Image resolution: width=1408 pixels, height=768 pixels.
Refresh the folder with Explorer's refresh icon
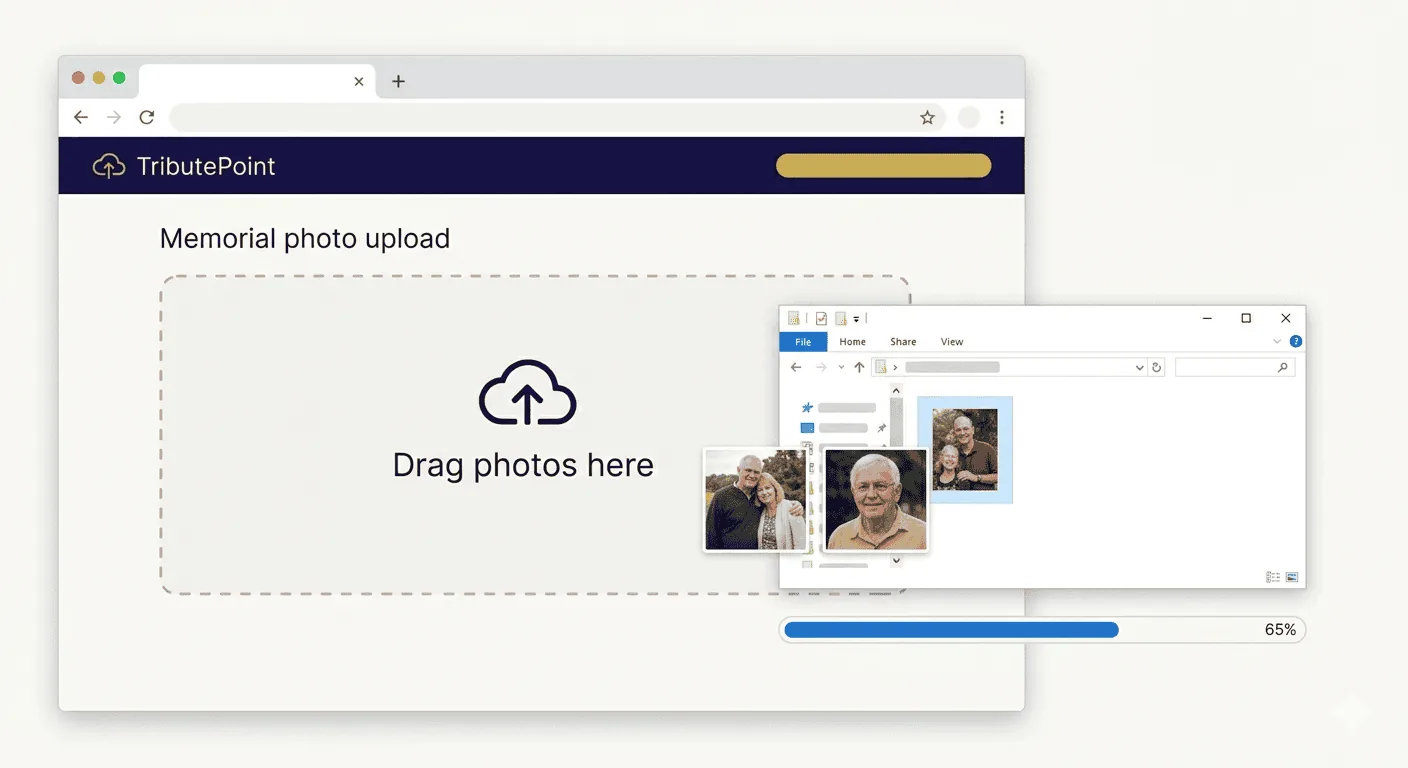(1157, 367)
